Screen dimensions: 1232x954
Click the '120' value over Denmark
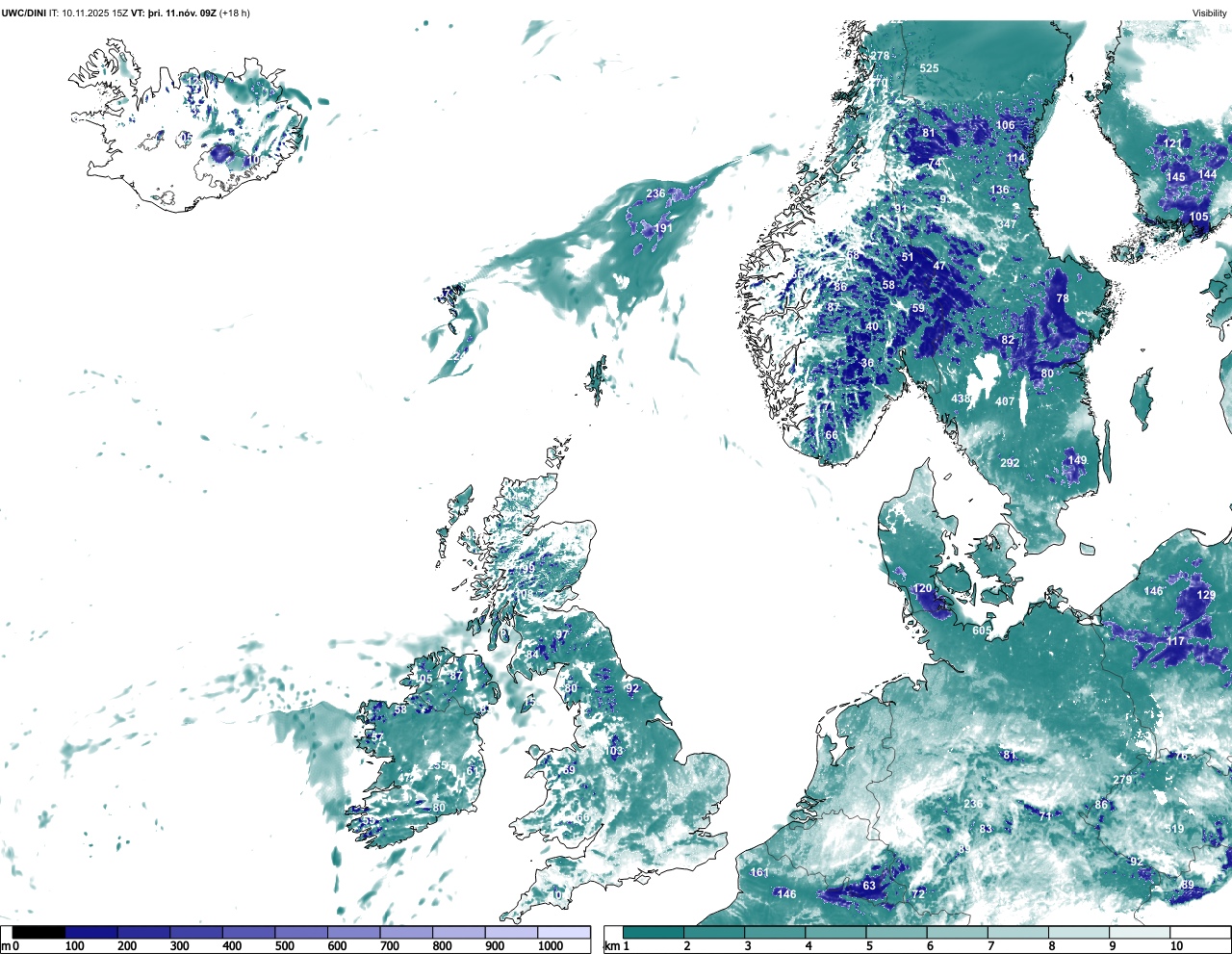click(922, 588)
